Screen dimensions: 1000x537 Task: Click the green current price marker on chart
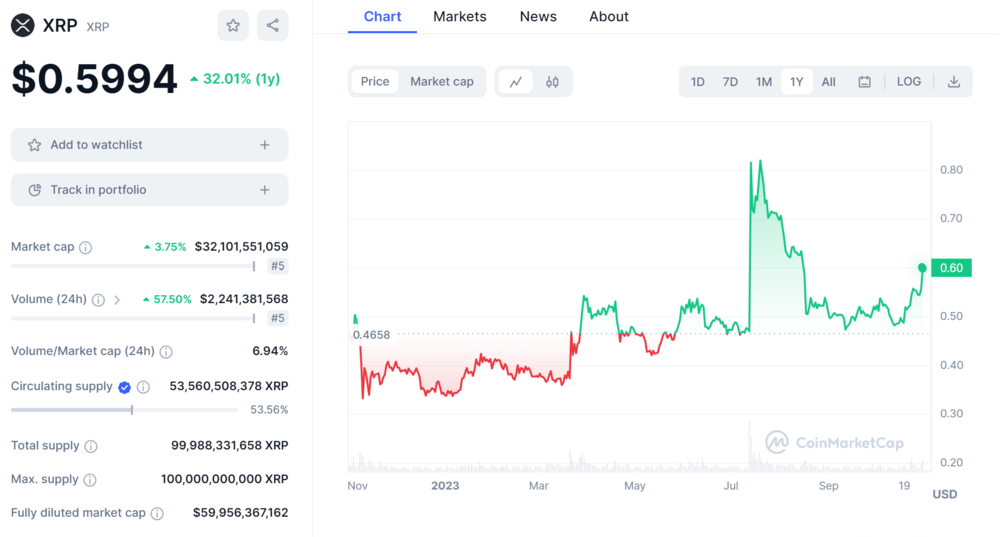tap(922, 267)
